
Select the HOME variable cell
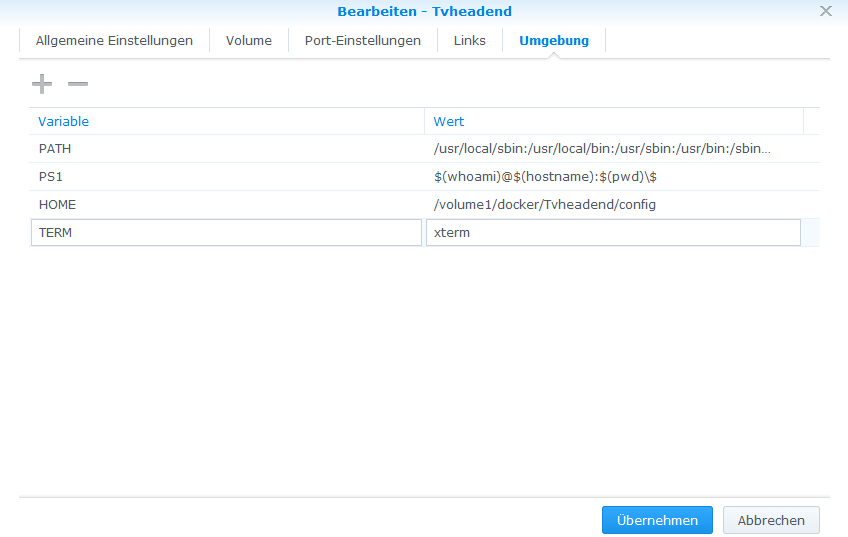227,204
